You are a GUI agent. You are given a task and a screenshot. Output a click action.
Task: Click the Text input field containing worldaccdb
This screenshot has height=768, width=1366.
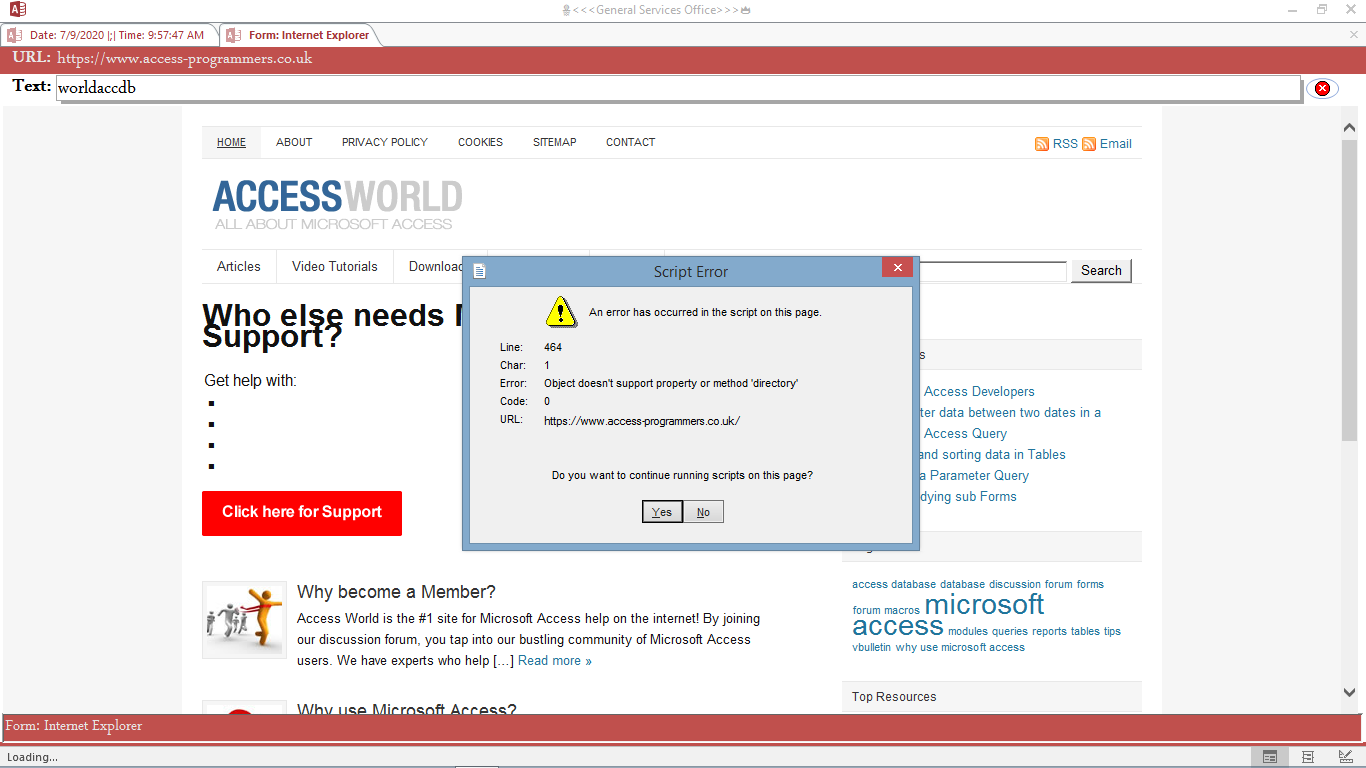coord(678,88)
